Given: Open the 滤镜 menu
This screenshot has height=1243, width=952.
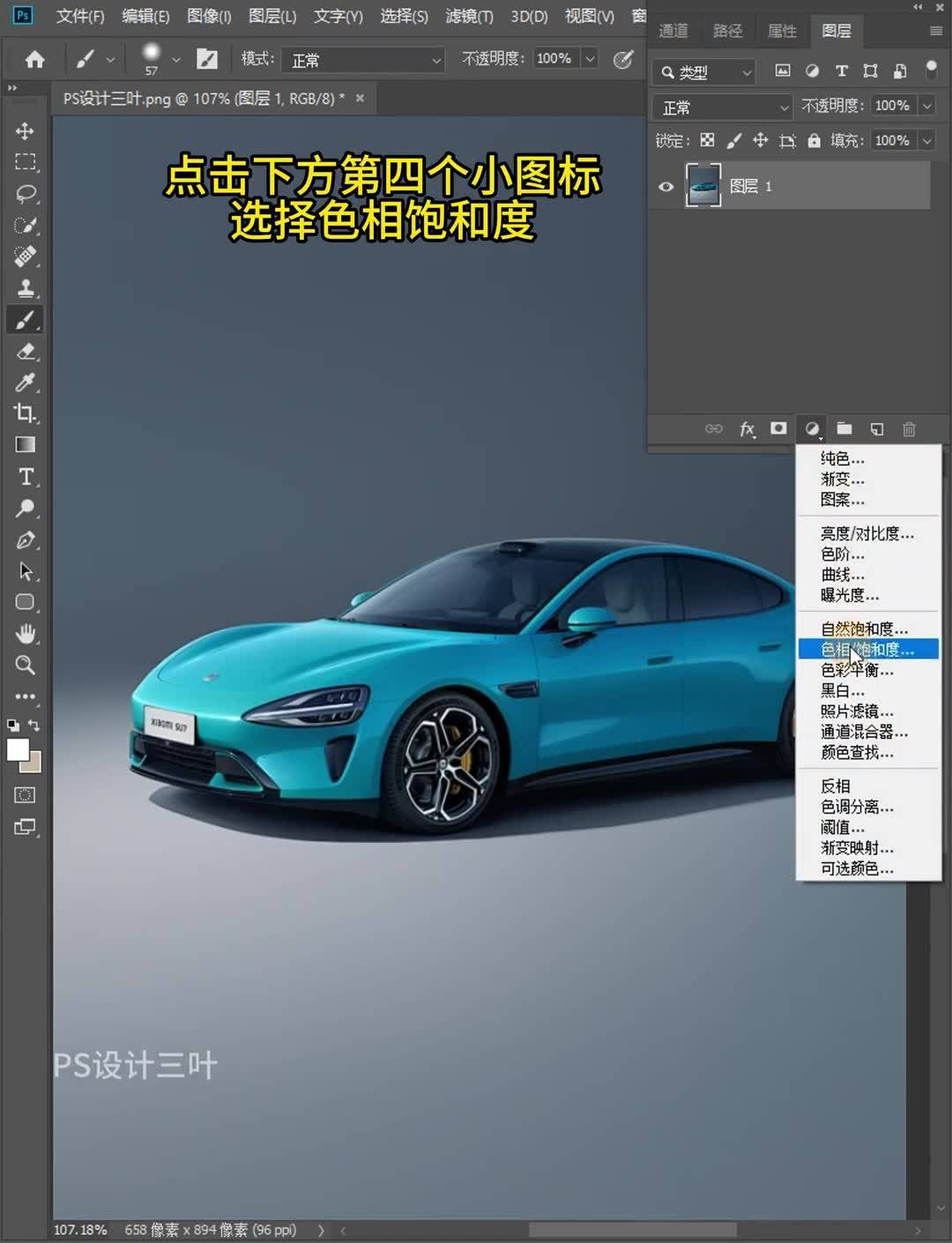Looking at the screenshot, I should pyautogui.click(x=469, y=16).
